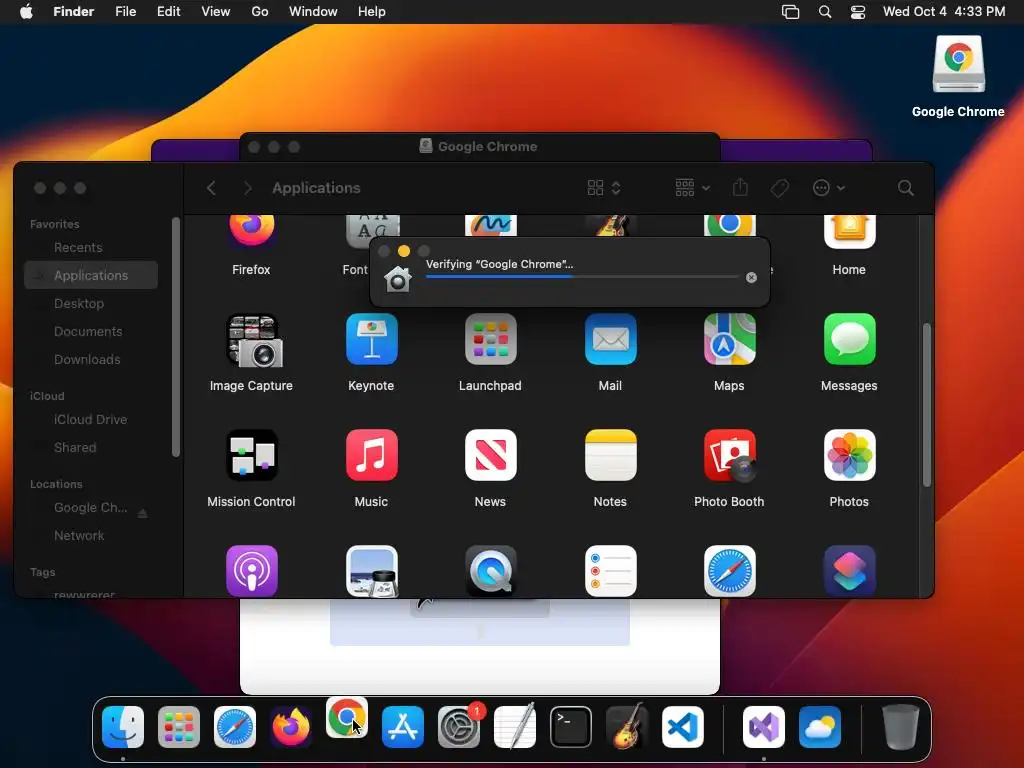
Task: Select Applications in the Finder sidebar
Action: pos(91,276)
